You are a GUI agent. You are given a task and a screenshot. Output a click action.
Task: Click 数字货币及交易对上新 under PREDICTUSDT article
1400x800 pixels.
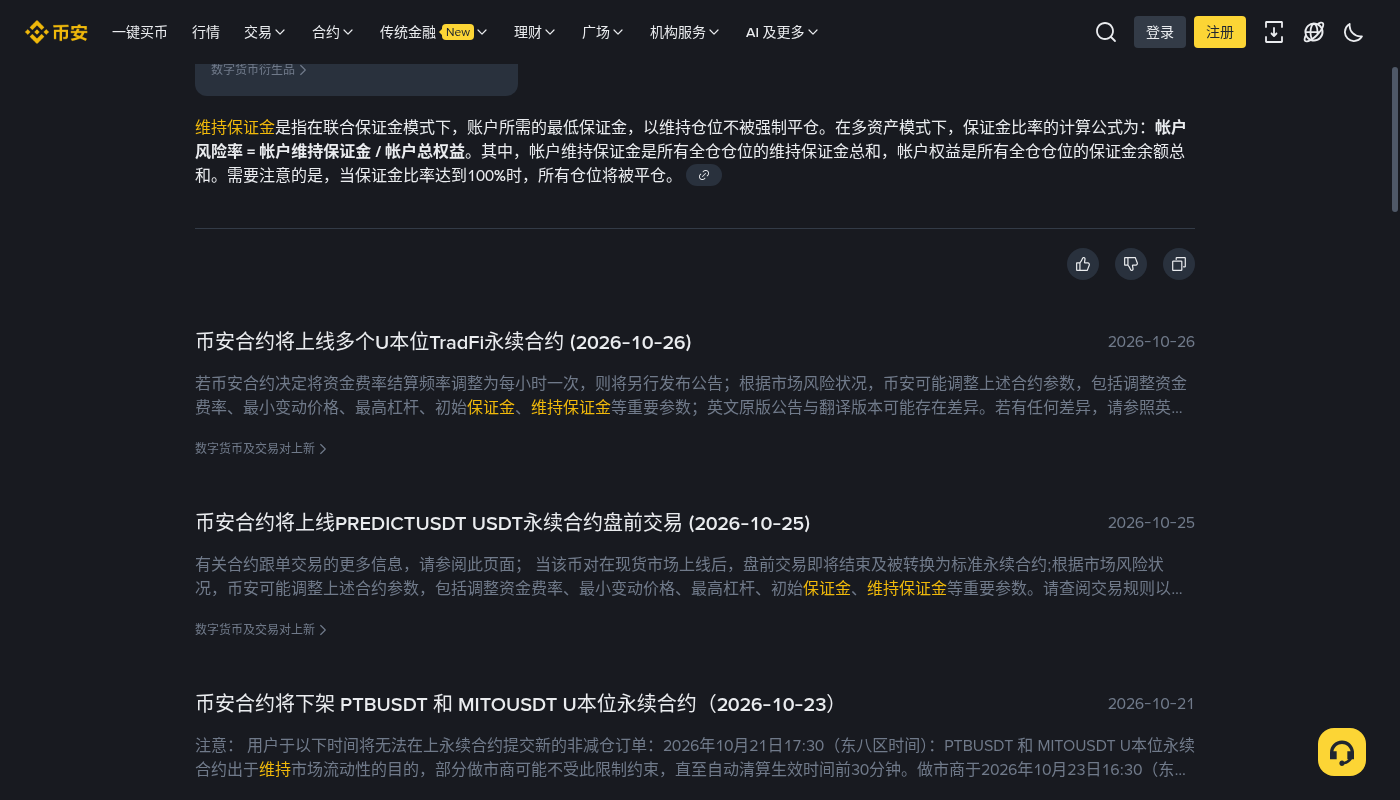click(x=261, y=630)
